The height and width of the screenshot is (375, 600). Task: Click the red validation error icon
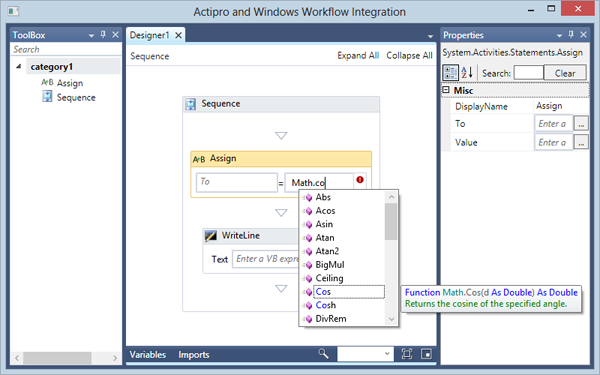[x=360, y=179]
